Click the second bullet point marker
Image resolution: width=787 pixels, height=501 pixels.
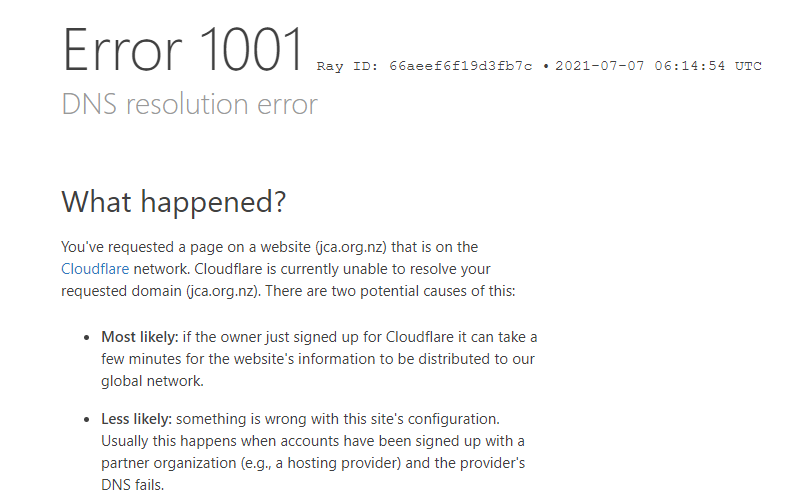pos(87,420)
